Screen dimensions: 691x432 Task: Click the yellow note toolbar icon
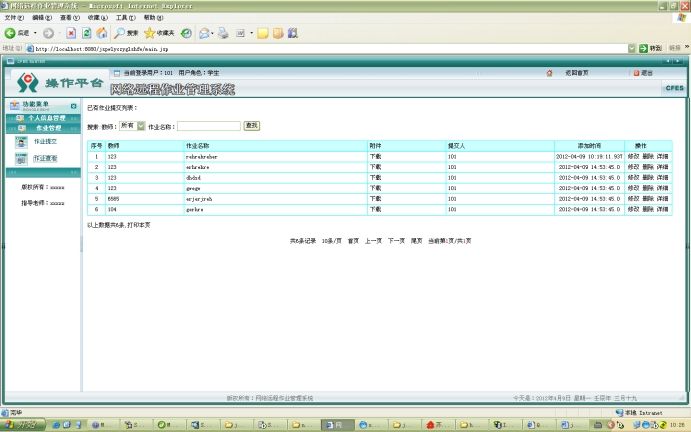pos(263,33)
